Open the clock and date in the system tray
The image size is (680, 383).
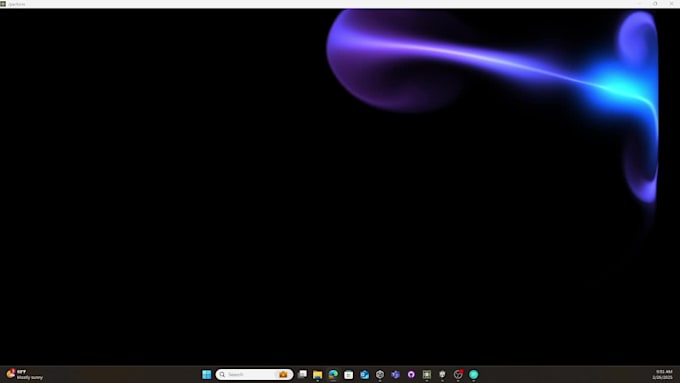pyautogui.click(x=663, y=374)
